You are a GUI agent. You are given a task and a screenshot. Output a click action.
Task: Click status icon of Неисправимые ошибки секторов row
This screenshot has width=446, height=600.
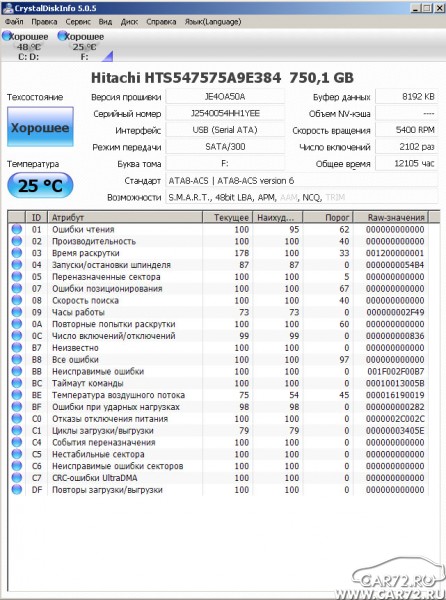pyautogui.click(x=16, y=466)
